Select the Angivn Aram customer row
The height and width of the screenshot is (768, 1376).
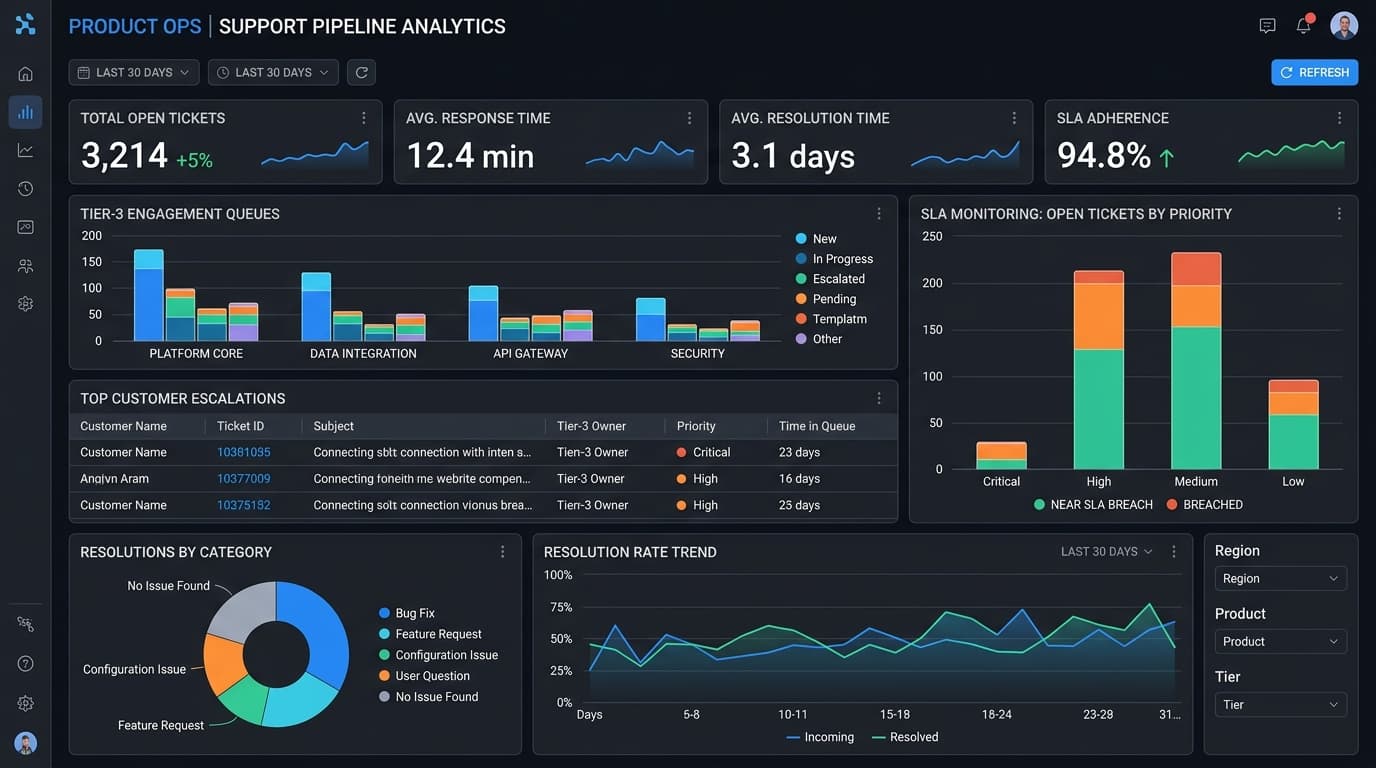(483, 479)
